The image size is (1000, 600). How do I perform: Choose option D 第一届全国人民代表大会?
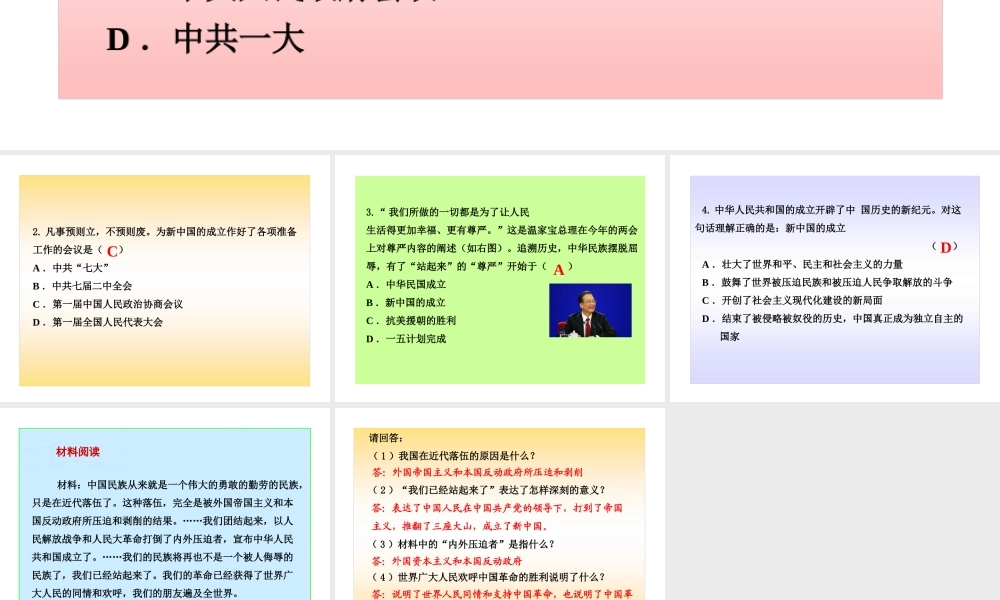pyautogui.click(x=98, y=322)
